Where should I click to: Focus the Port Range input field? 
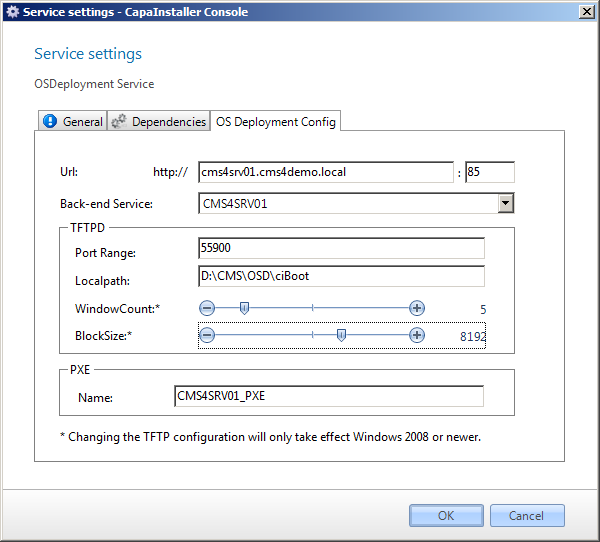tap(341, 248)
